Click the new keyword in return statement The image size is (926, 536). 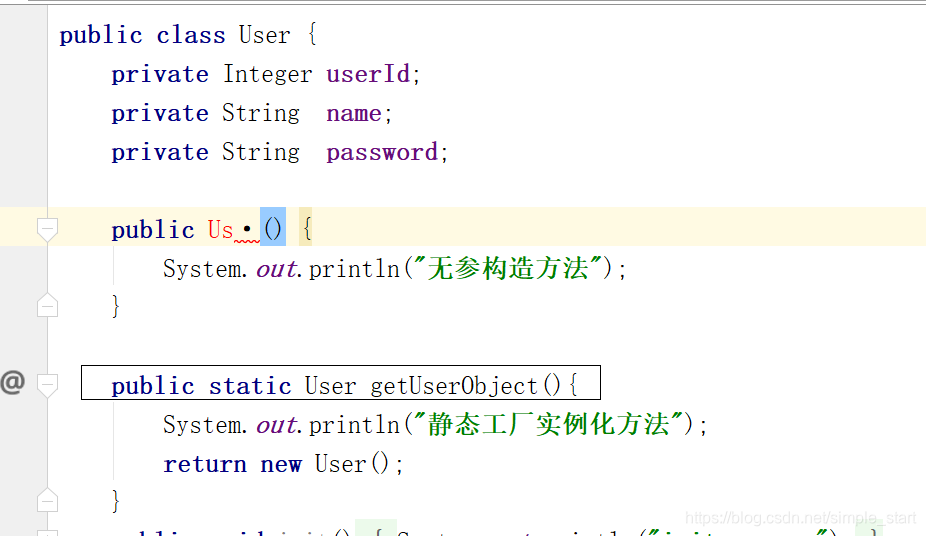pyautogui.click(x=281, y=465)
